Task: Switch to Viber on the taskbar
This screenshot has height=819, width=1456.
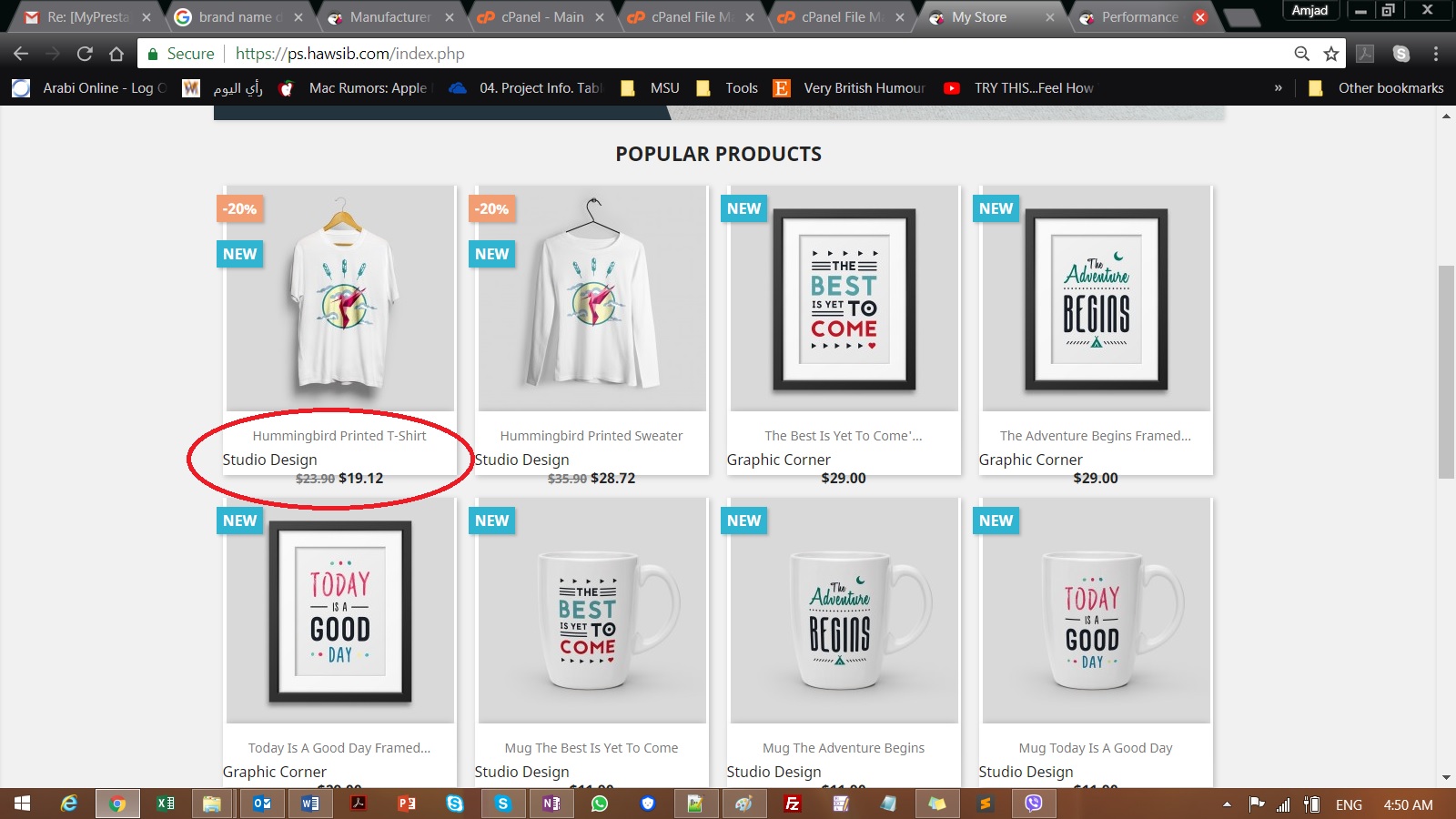Action: [x=1034, y=804]
